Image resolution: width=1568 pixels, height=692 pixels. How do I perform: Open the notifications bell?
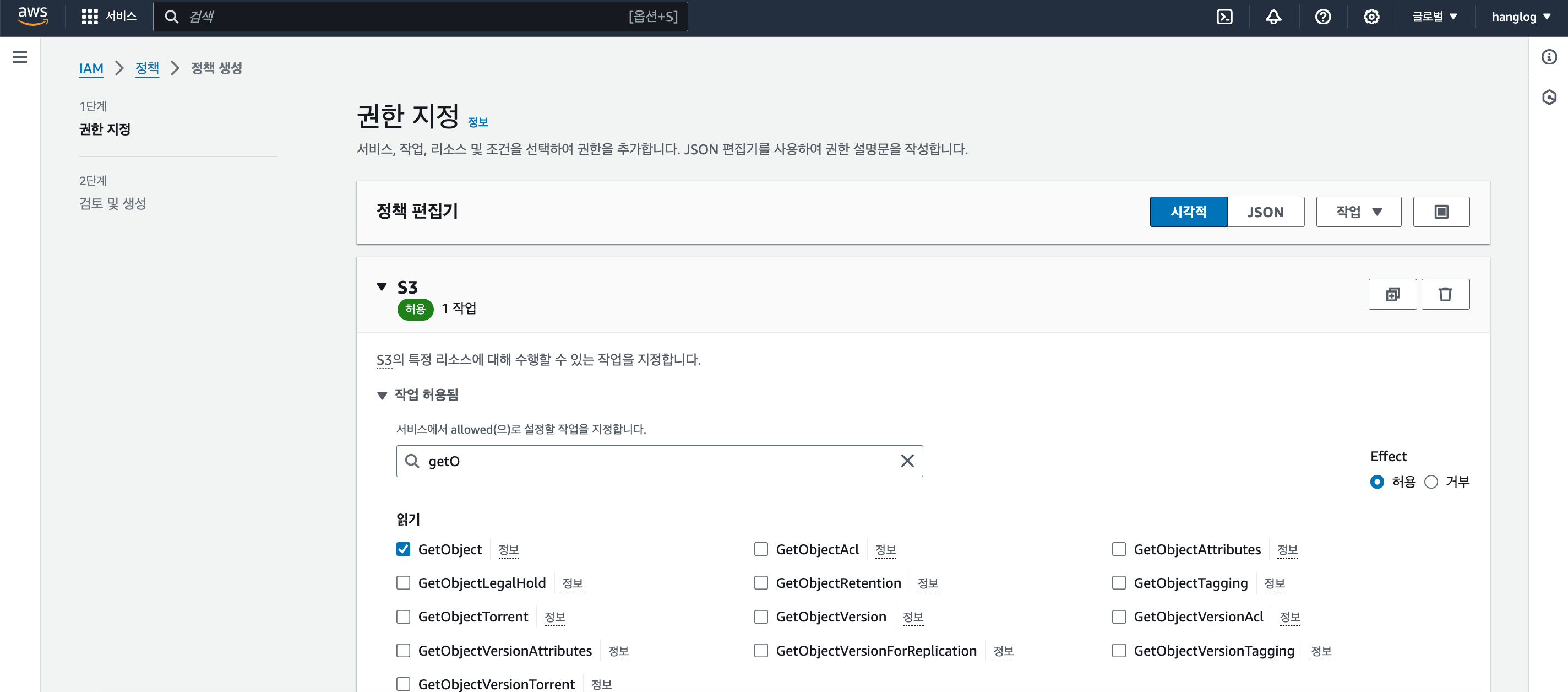pyautogui.click(x=1273, y=17)
